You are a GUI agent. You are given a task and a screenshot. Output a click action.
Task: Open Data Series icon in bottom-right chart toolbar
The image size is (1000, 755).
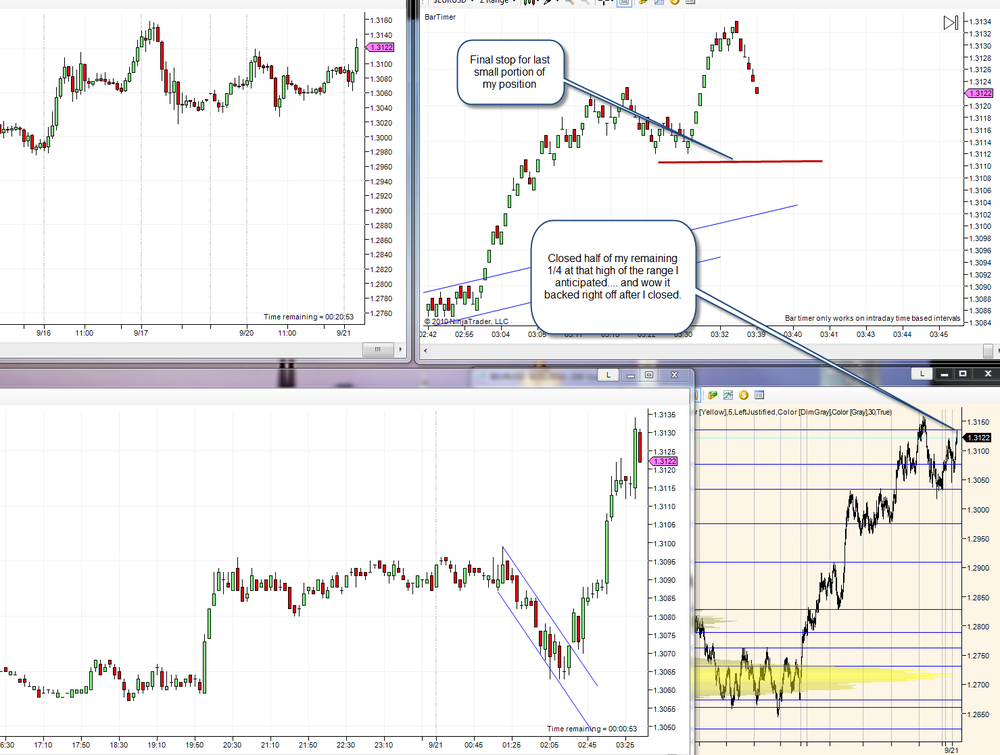[x=712, y=395]
